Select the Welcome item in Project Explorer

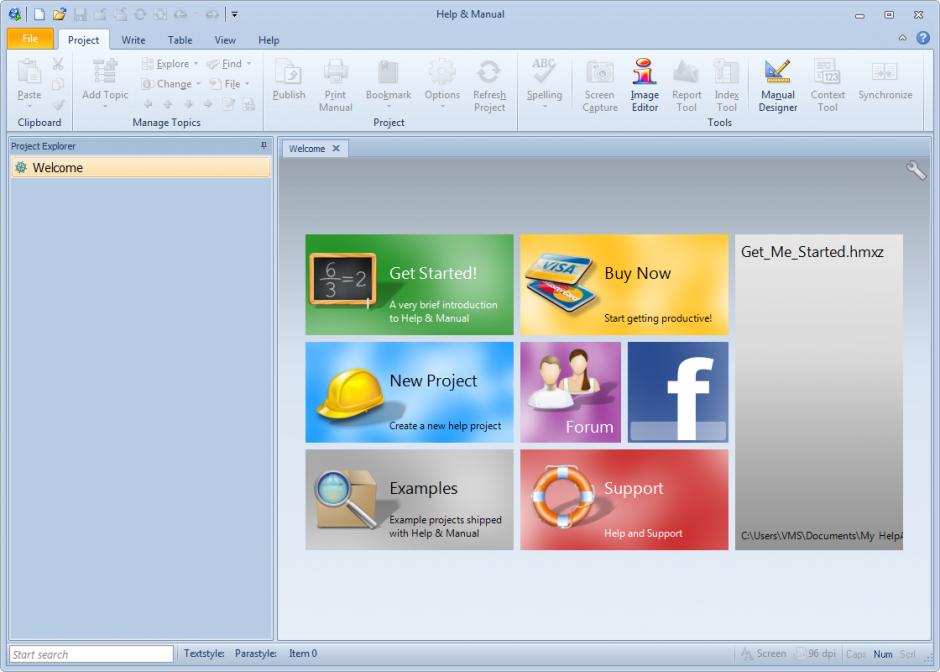pyautogui.click(x=140, y=168)
